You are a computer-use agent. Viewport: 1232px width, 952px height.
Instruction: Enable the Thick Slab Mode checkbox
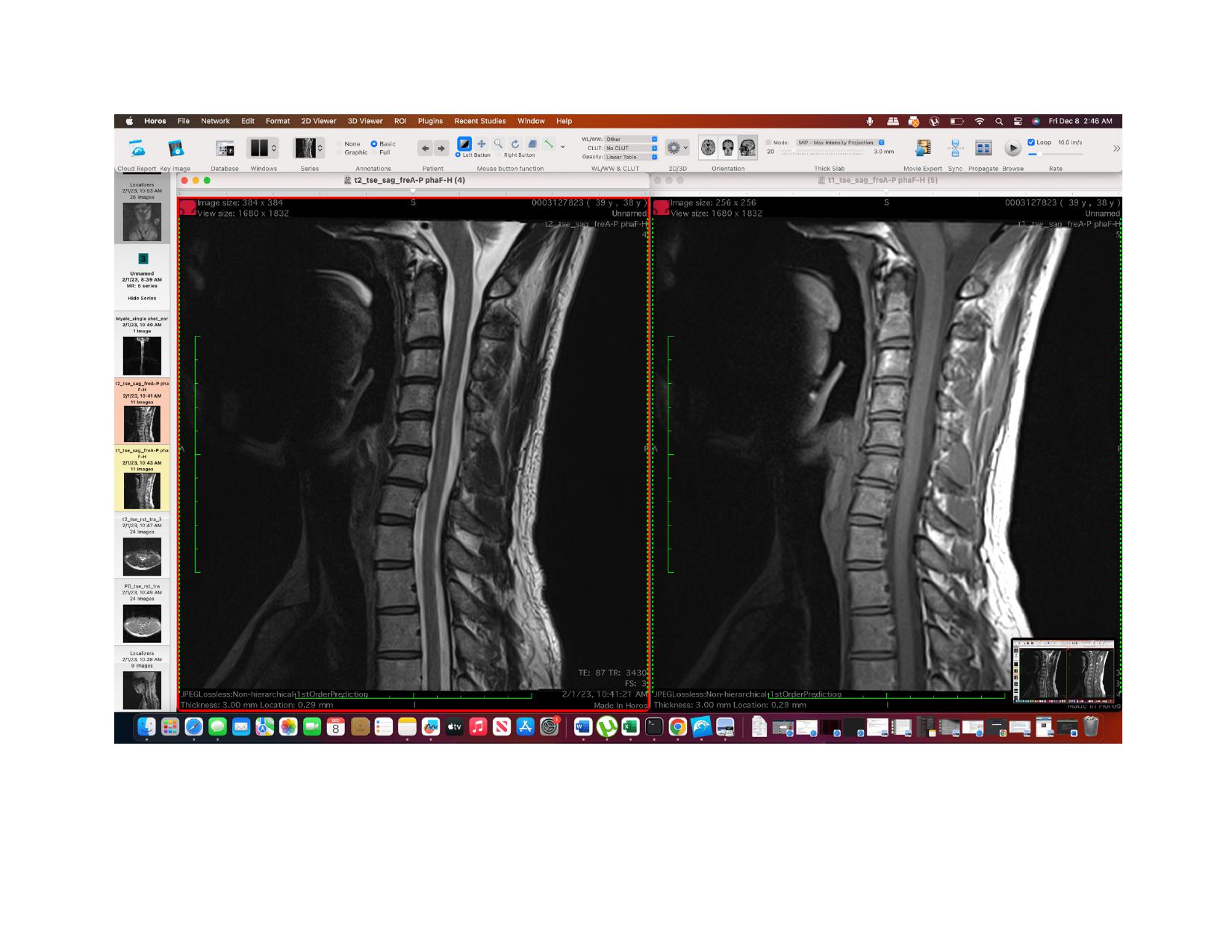768,143
